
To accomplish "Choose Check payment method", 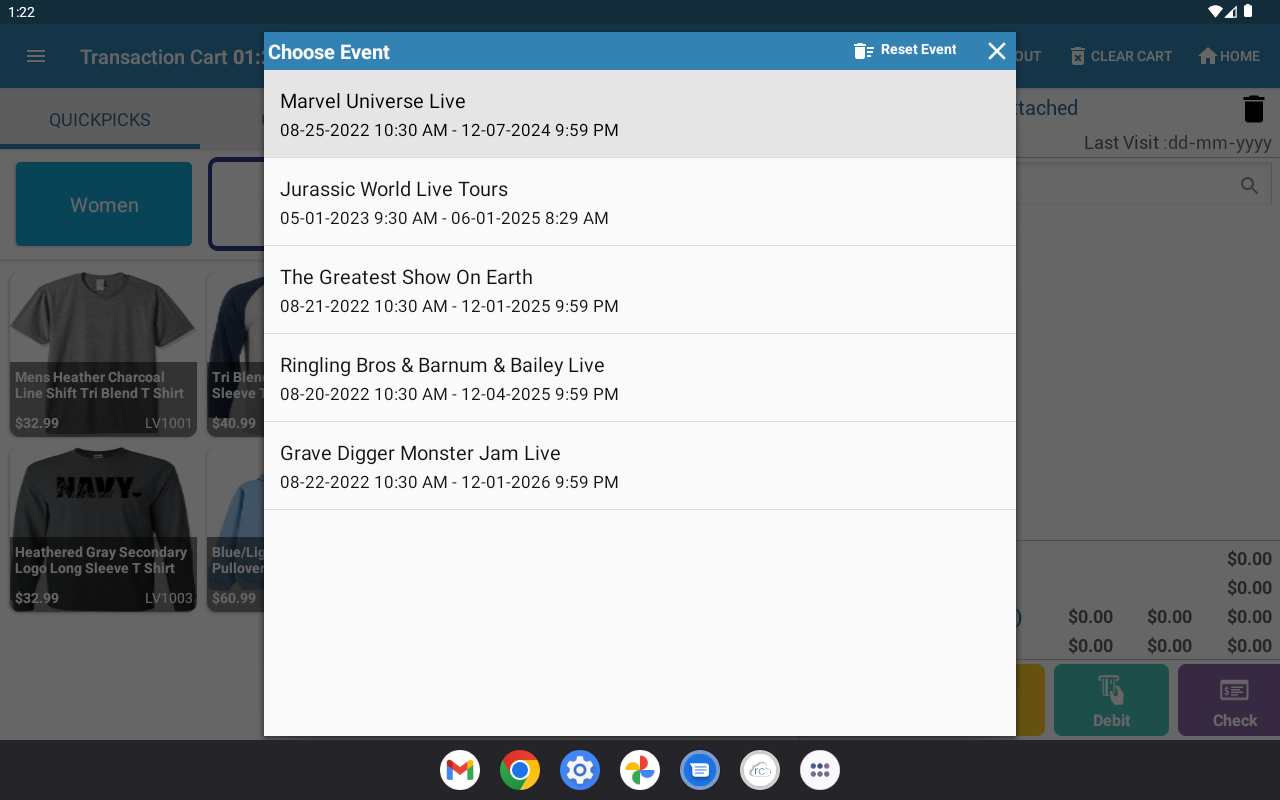I will pyautogui.click(x=1229, y=700).
